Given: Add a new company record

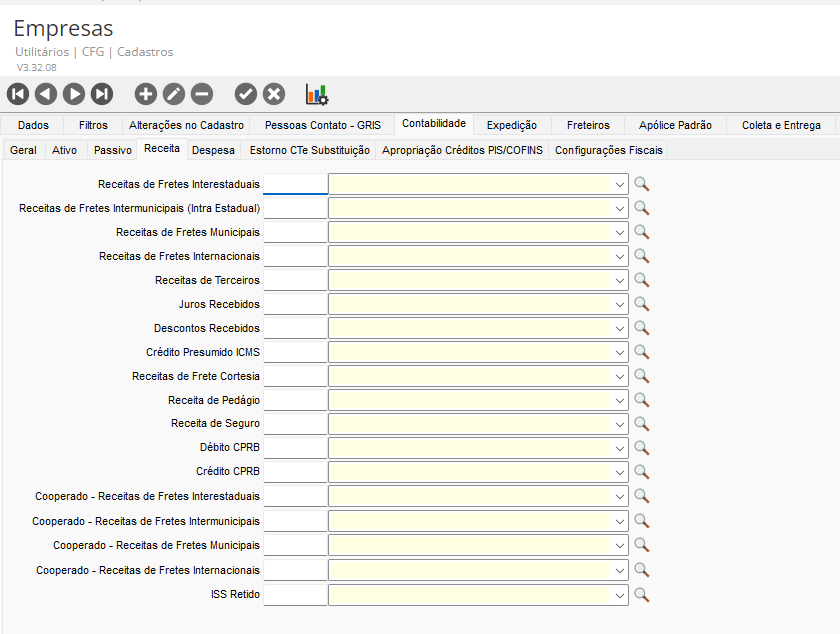Looking at the screenshot, I should click(146, 94).
